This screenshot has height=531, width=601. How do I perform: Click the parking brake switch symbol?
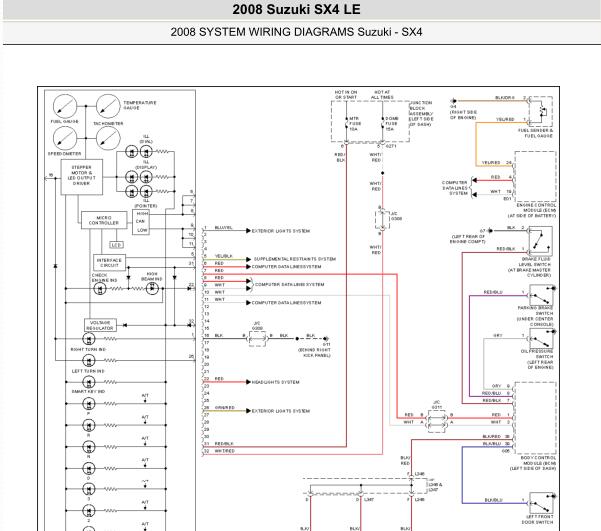pyautogui.click(x=541, y=295)
